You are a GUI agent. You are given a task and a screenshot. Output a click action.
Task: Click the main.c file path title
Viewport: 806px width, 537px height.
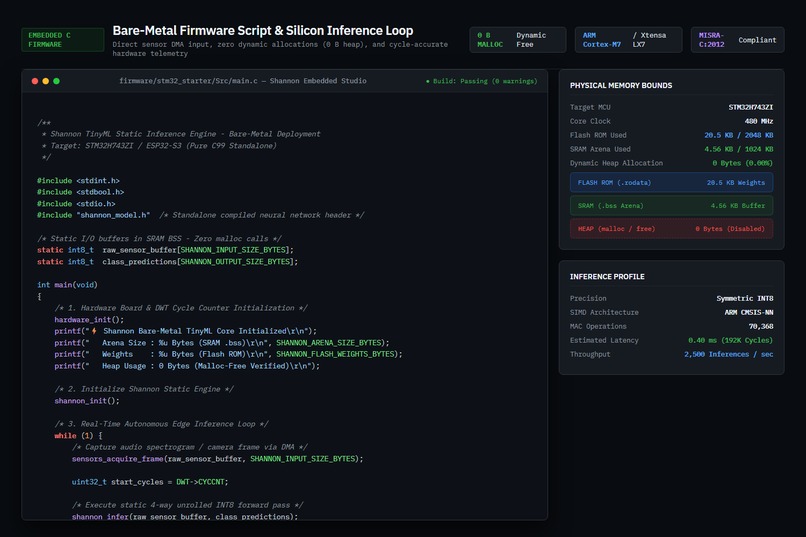[x=243, y=81]
